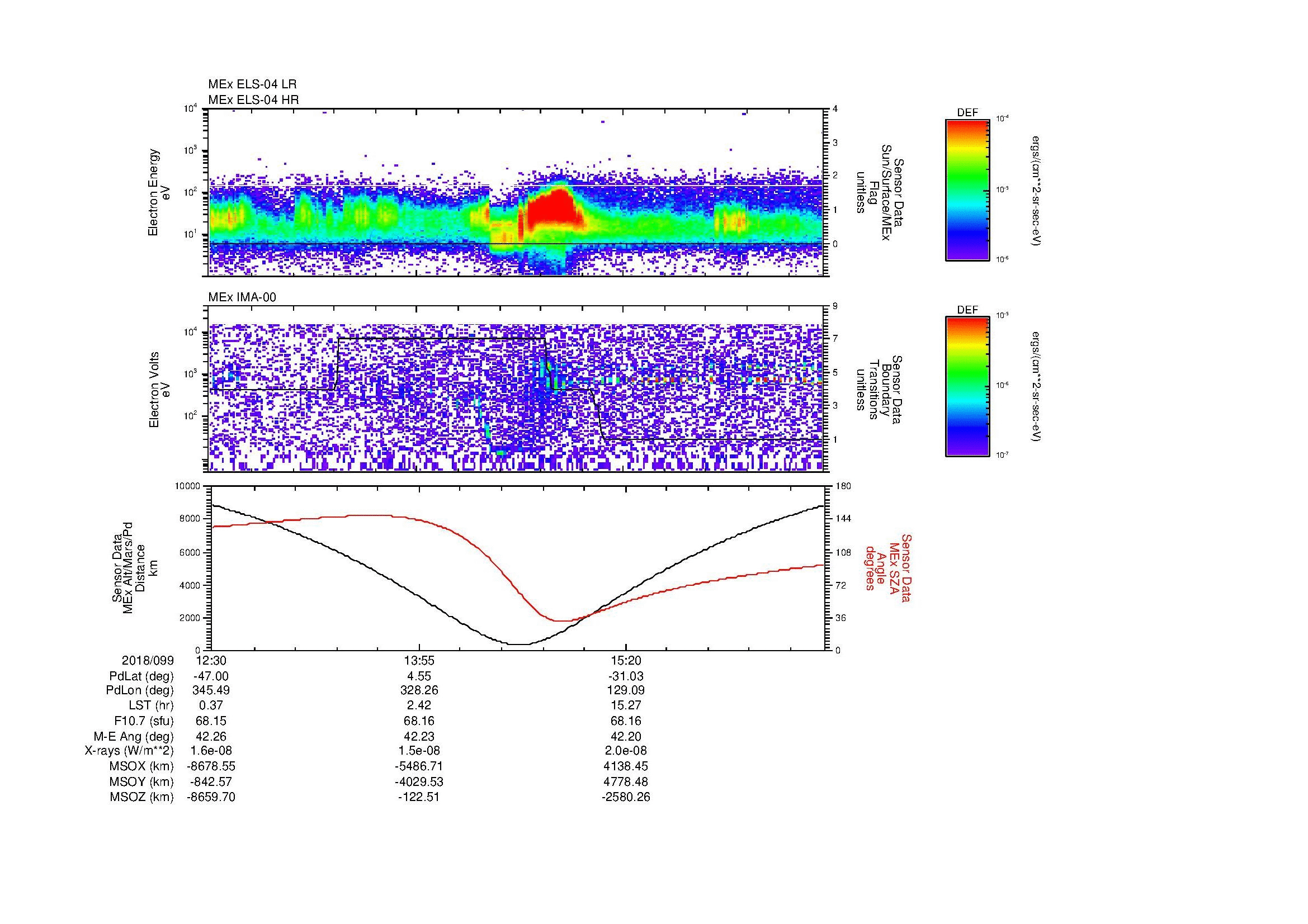Click the 'PdLon (deg)' row label

(141, 690)
